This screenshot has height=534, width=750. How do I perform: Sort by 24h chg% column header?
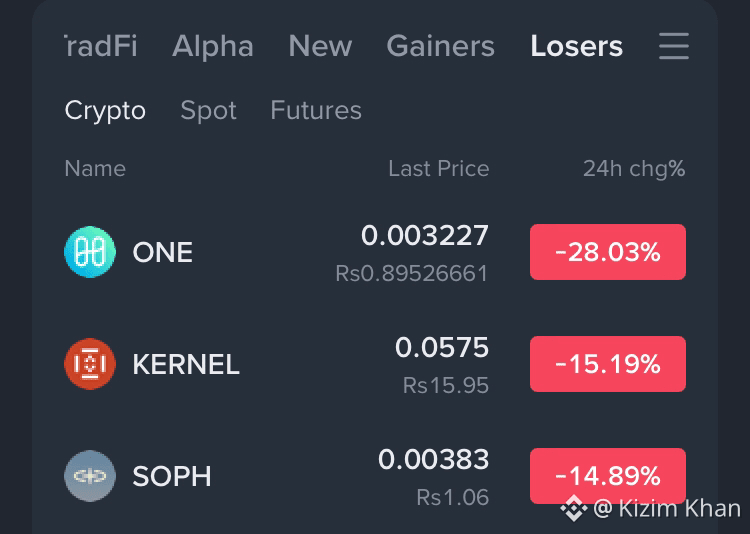(634, 168)
